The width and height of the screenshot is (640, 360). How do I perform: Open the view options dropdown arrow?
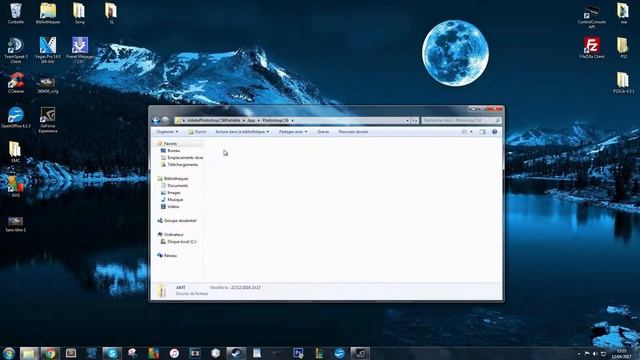point(471,132)
